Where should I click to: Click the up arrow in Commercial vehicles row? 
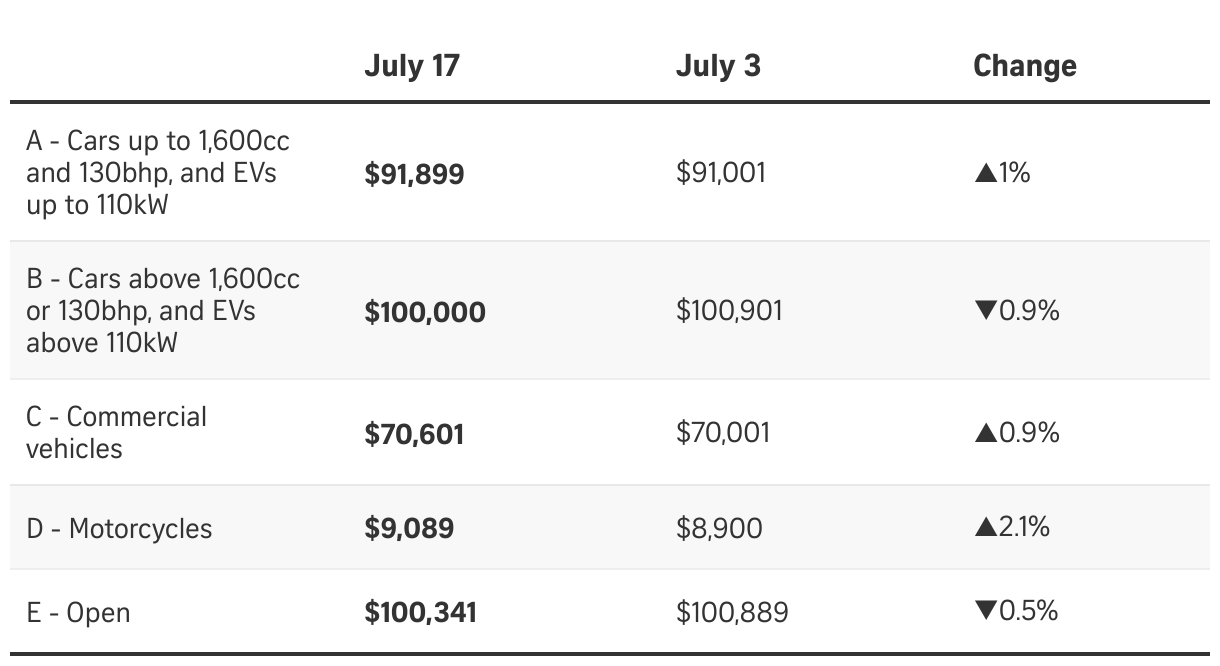(985, 433)
